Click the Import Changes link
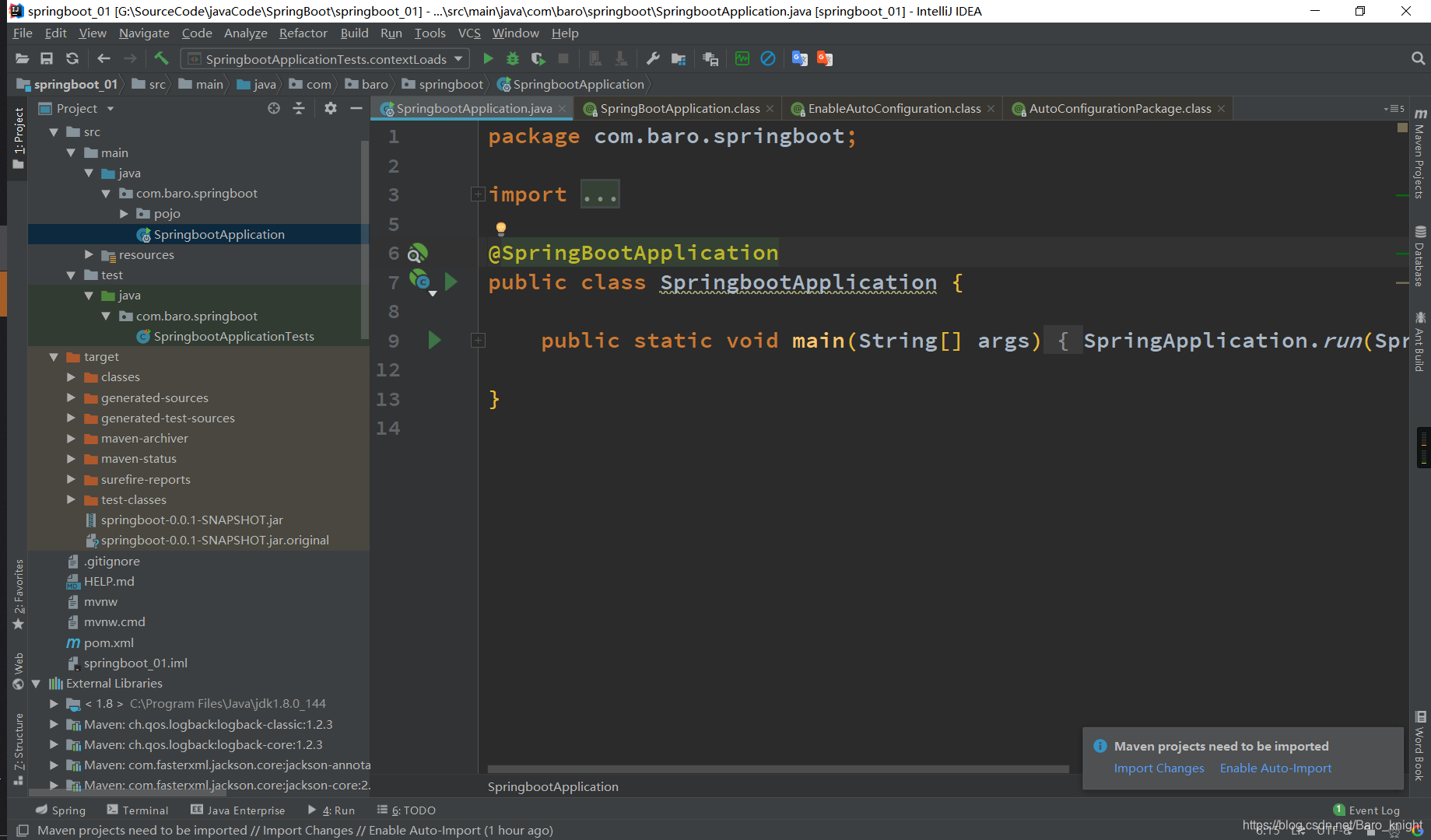This screenshot has height=840, width=1431. pyautogui.click(x=1159, y=768)
